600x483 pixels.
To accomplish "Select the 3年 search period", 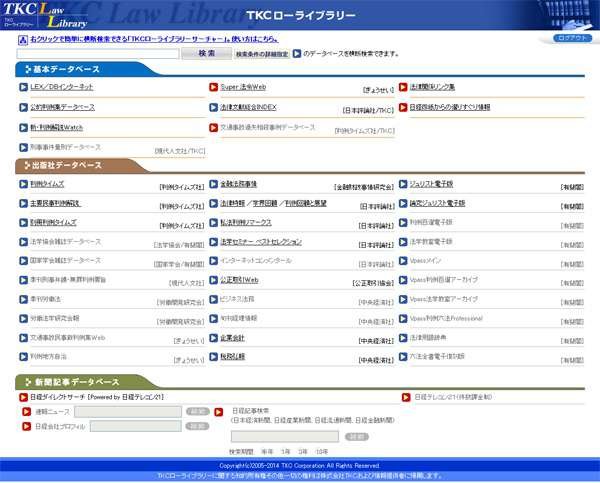I will [x=303, y=452].
